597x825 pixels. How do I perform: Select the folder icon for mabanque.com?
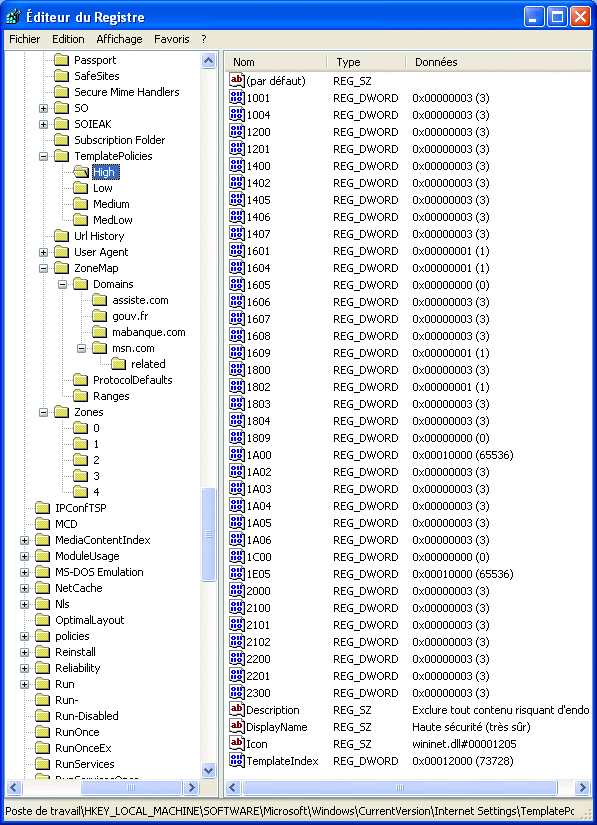[x=99, y=332]
